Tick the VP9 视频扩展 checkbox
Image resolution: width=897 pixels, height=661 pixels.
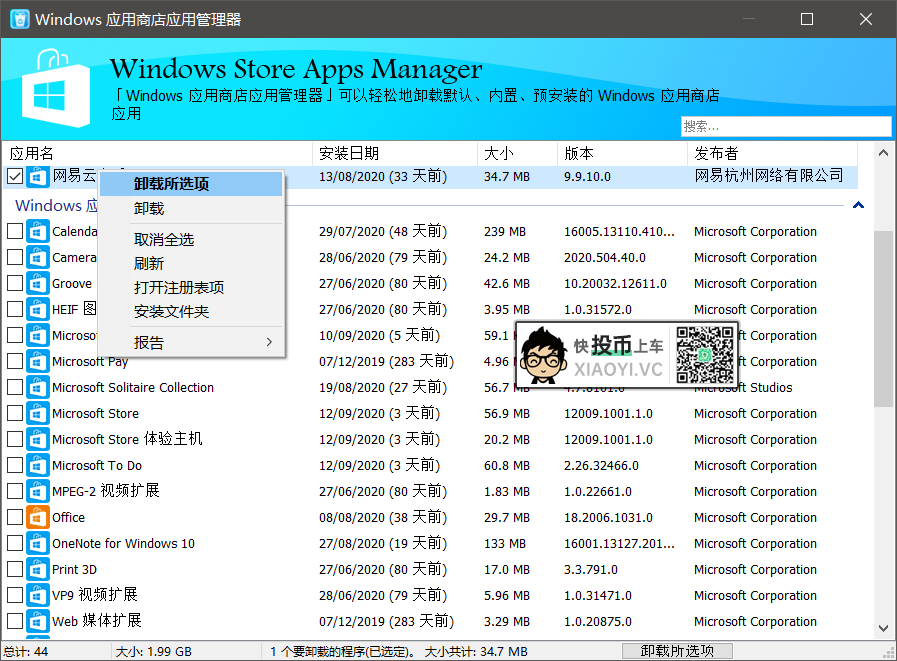[x=15, y=596]
